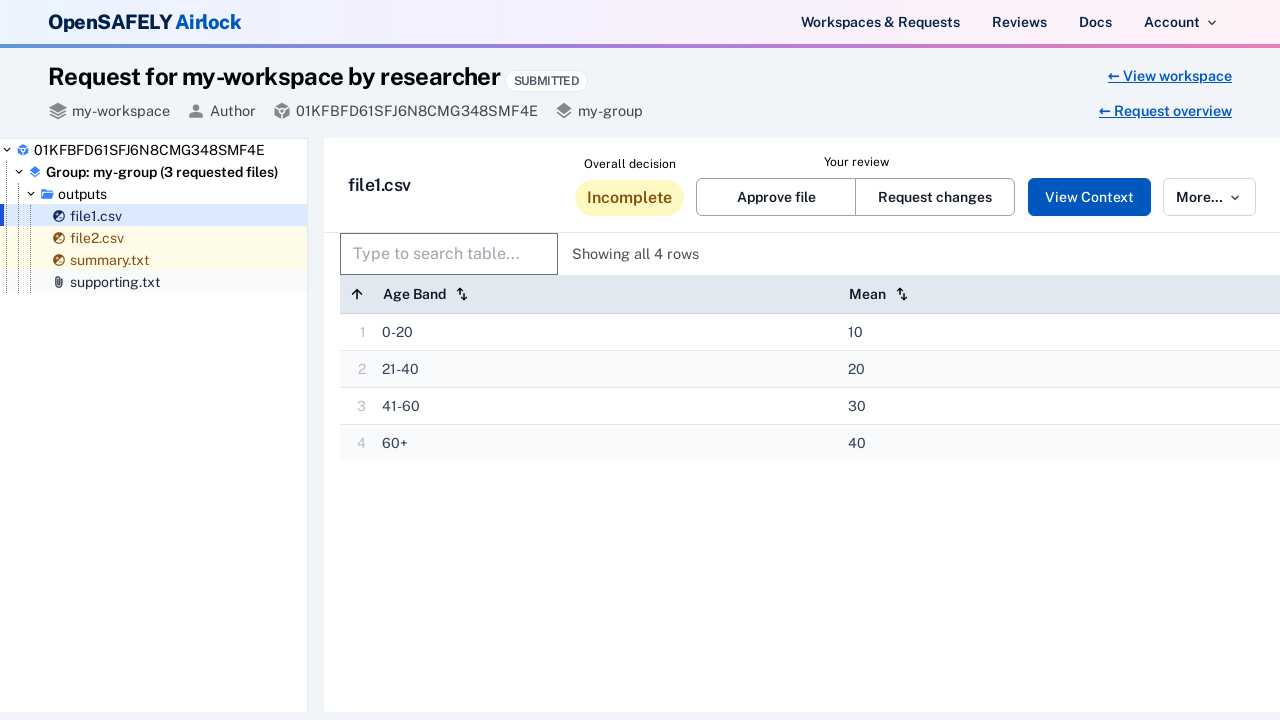Viewport: 1280px width, 720px height.
Task: Click the sort icon next to Mean column
Action: [901, 294]
